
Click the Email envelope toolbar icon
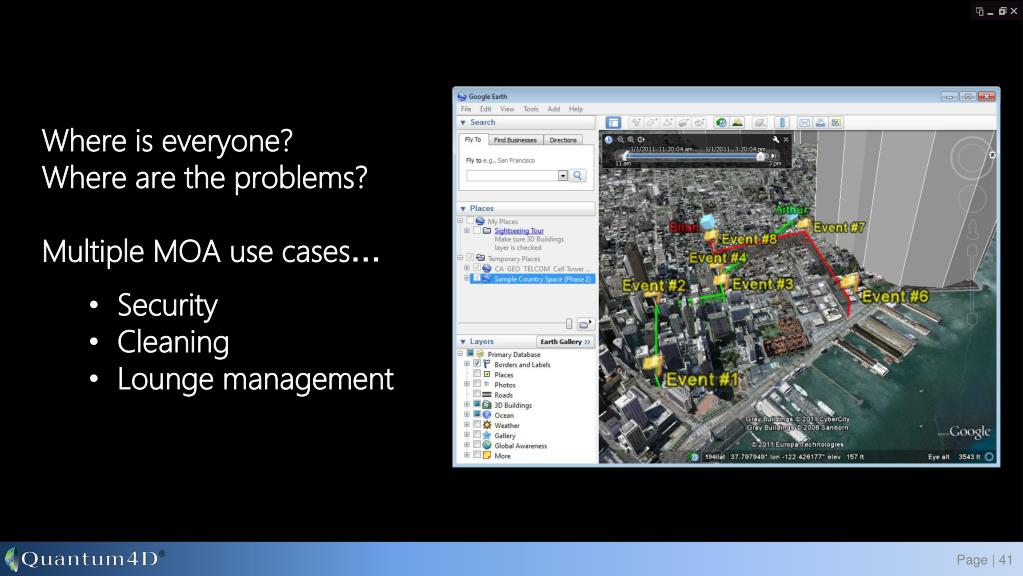pos(804,123)
